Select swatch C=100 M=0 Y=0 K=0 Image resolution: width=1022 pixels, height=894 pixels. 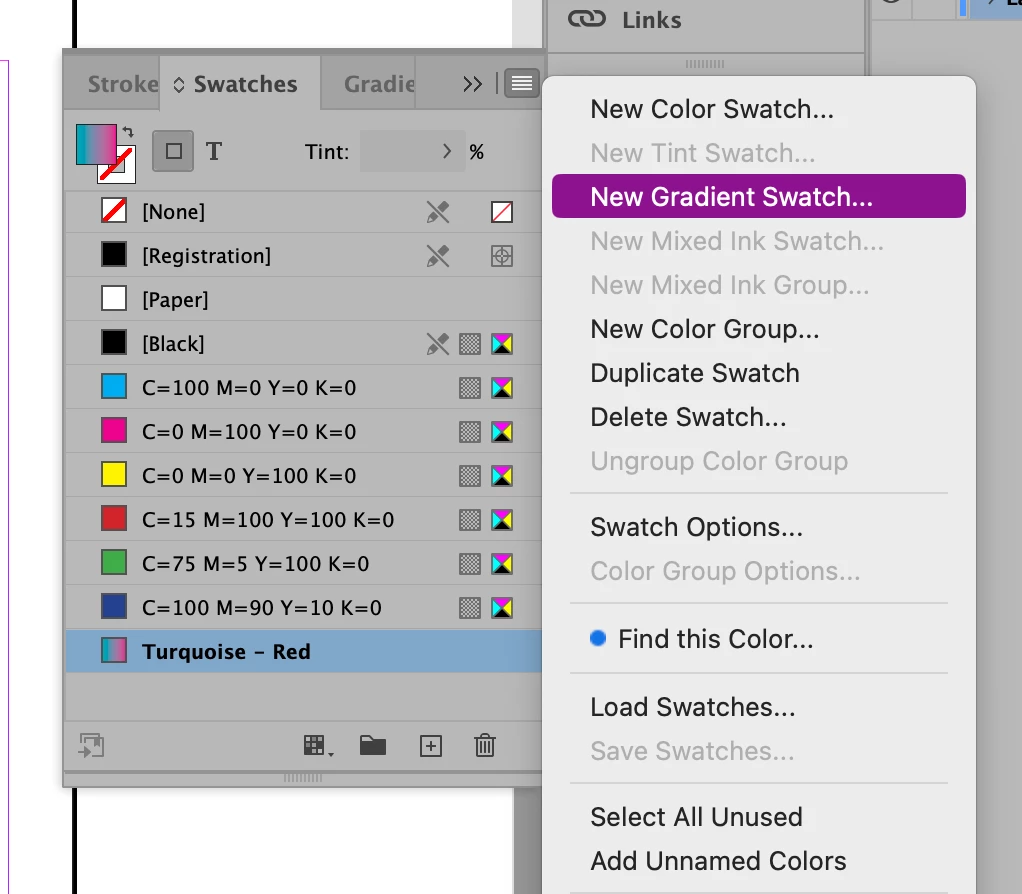304,388
